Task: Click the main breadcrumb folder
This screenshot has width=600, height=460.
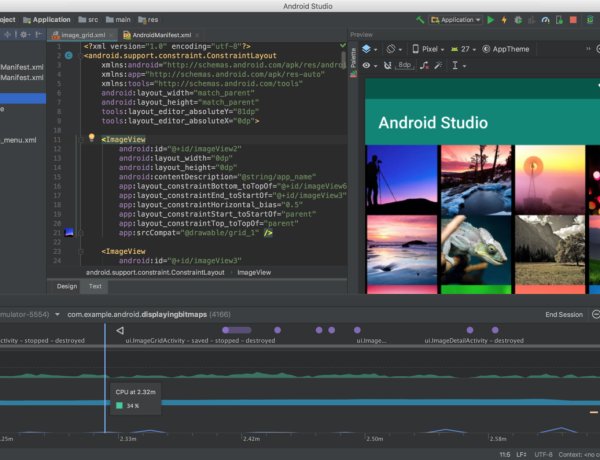Action: point(118,20)
